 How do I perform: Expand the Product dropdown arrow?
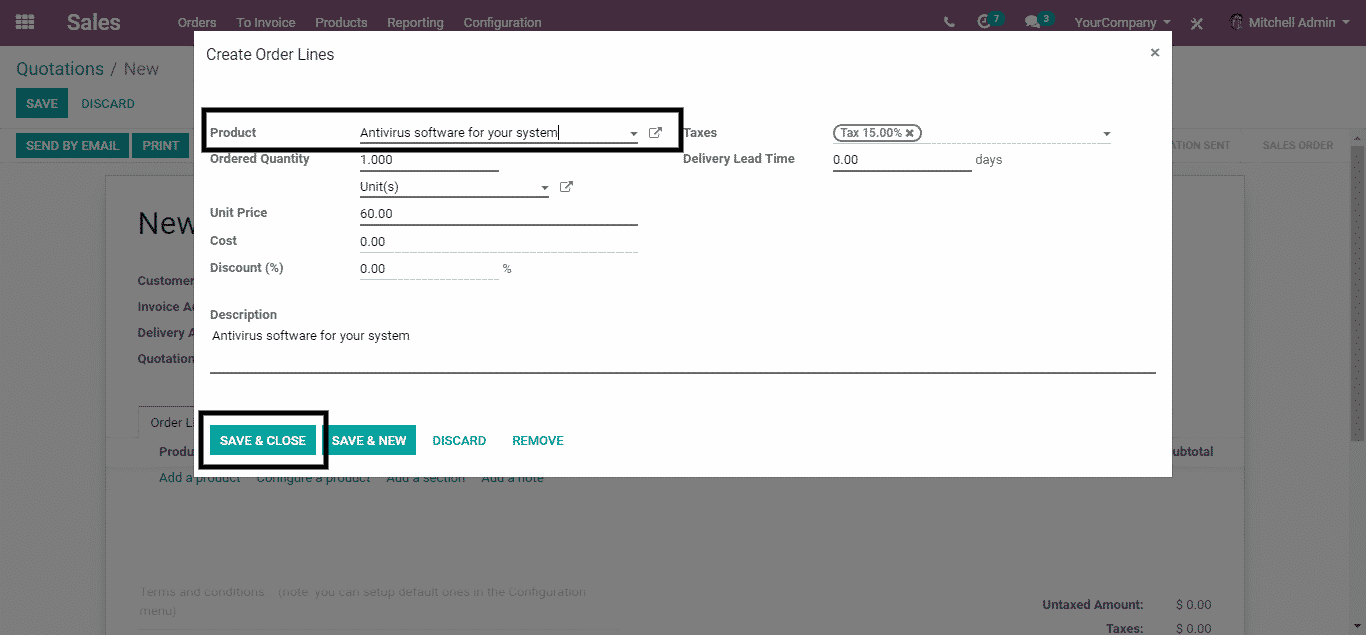pos(633,134)
